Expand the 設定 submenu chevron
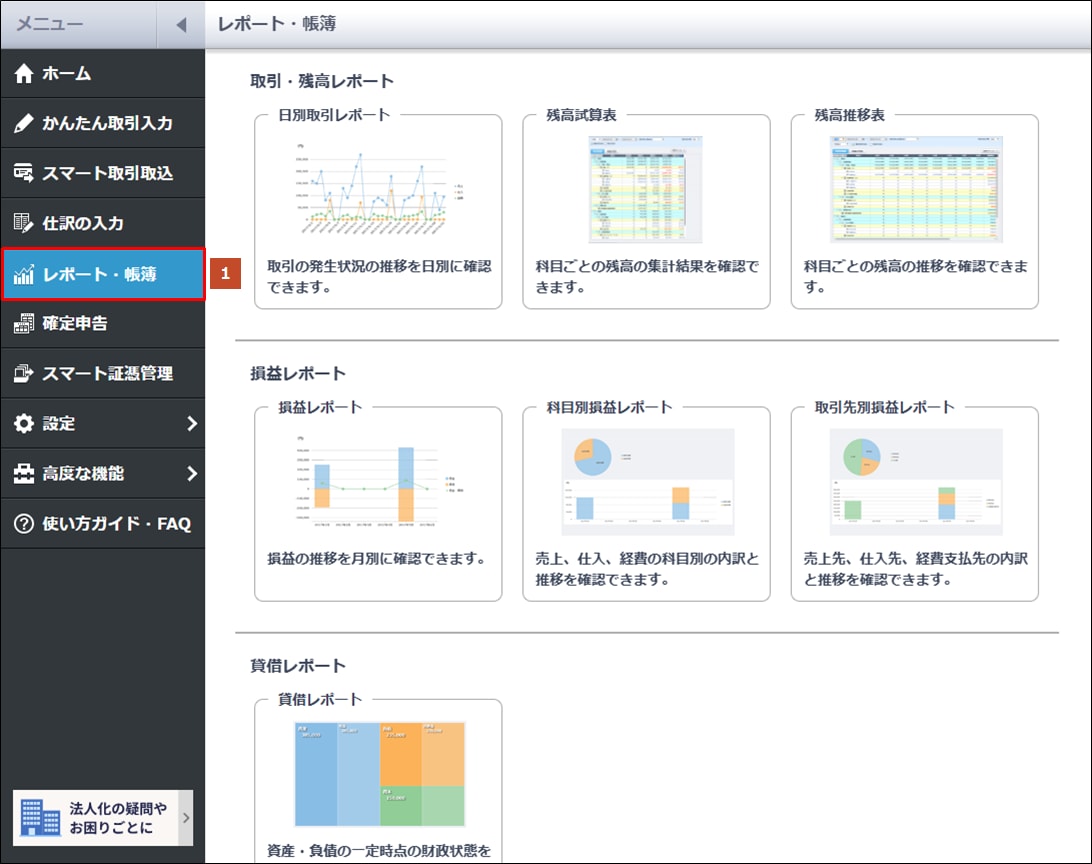Image resolution: width=1092 pixels, height=864 pixels. (x=192, y=424)
